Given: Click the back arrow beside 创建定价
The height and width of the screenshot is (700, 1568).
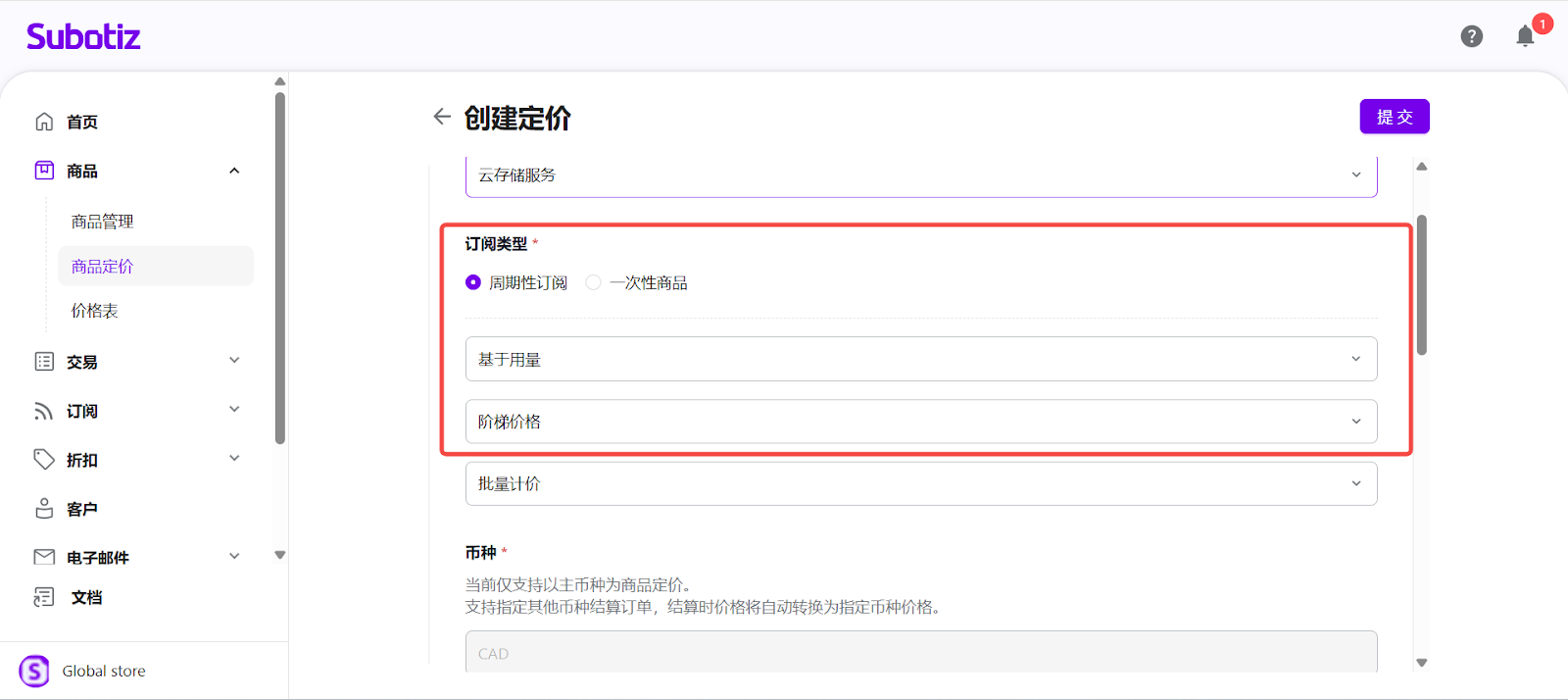Looking at the screenshot, I should 442,117.
